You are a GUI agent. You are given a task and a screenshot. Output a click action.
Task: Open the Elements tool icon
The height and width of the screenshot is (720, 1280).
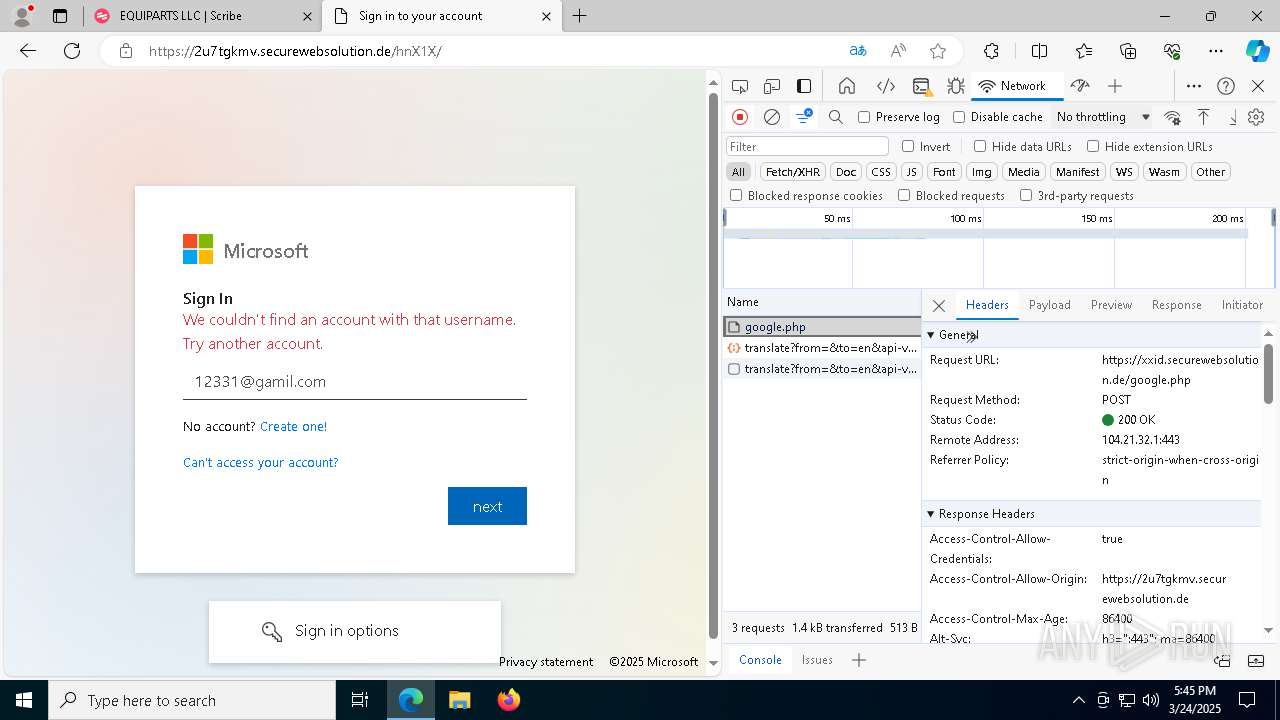click(x=885, y=86)
